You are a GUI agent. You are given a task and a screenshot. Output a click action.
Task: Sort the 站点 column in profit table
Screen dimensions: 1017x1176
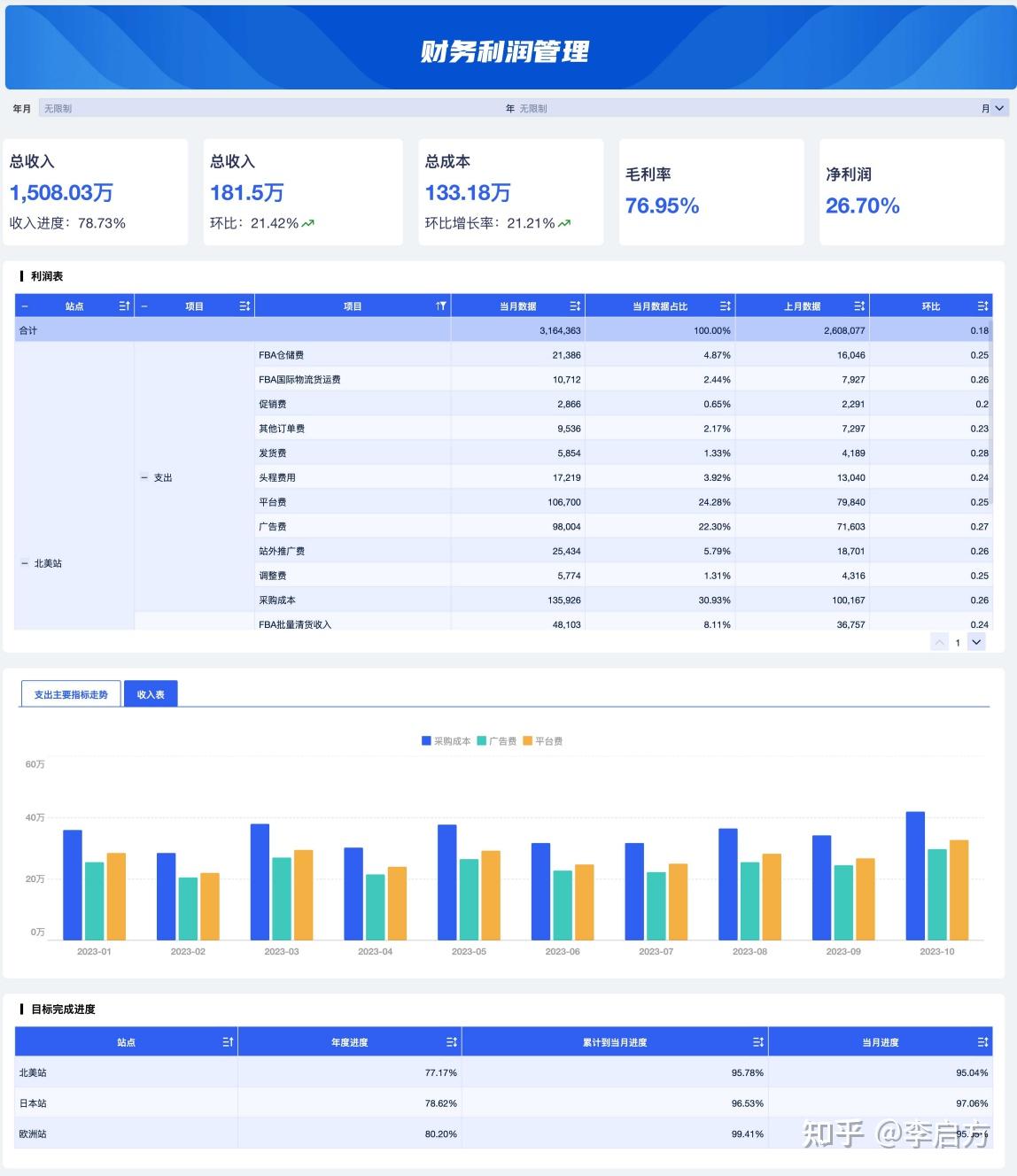(x=124, y=306)
